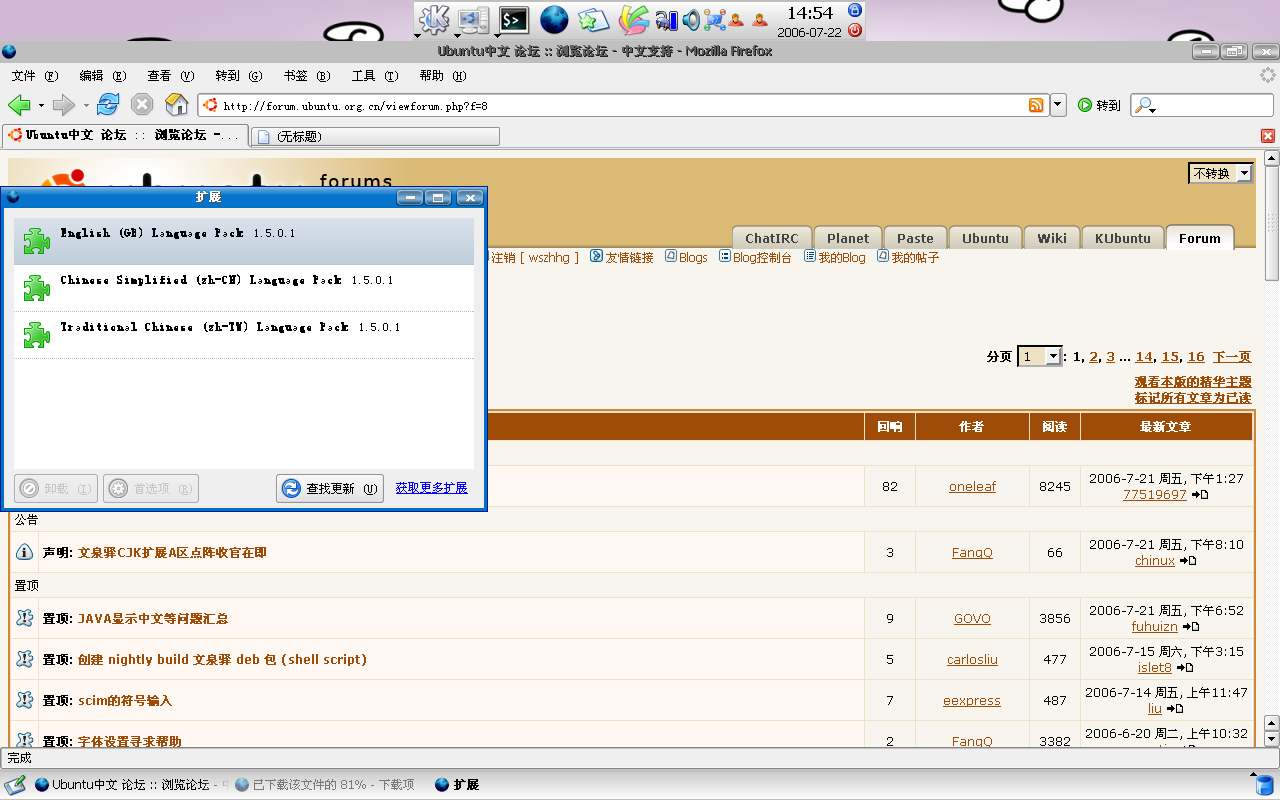Select Chinese Simplified (zh-CN) Language Pack icon

tap(37, 288)
